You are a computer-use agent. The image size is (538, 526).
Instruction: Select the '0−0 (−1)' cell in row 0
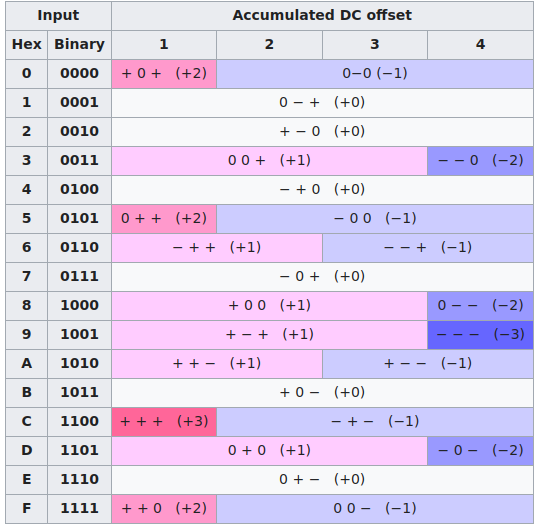tap(375, 74)
